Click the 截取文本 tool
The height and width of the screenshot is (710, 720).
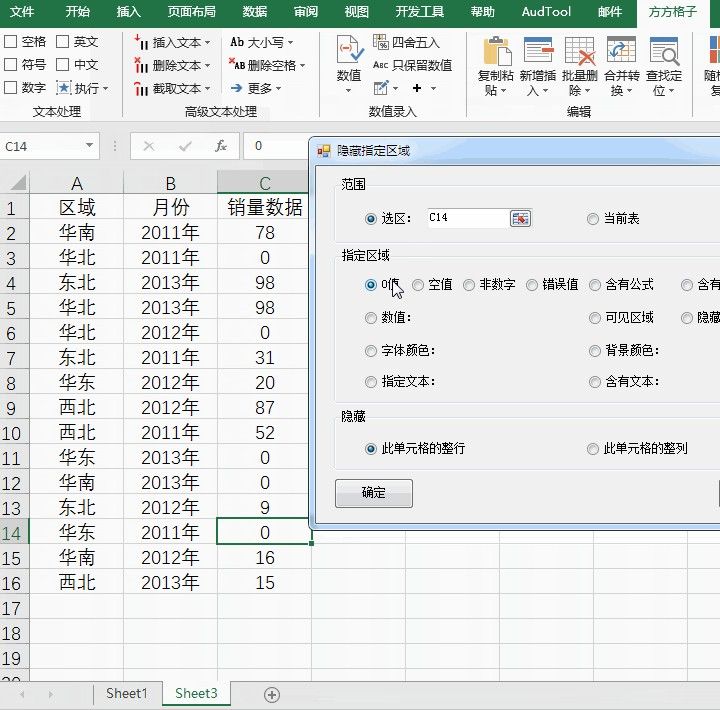coord(172,88)
